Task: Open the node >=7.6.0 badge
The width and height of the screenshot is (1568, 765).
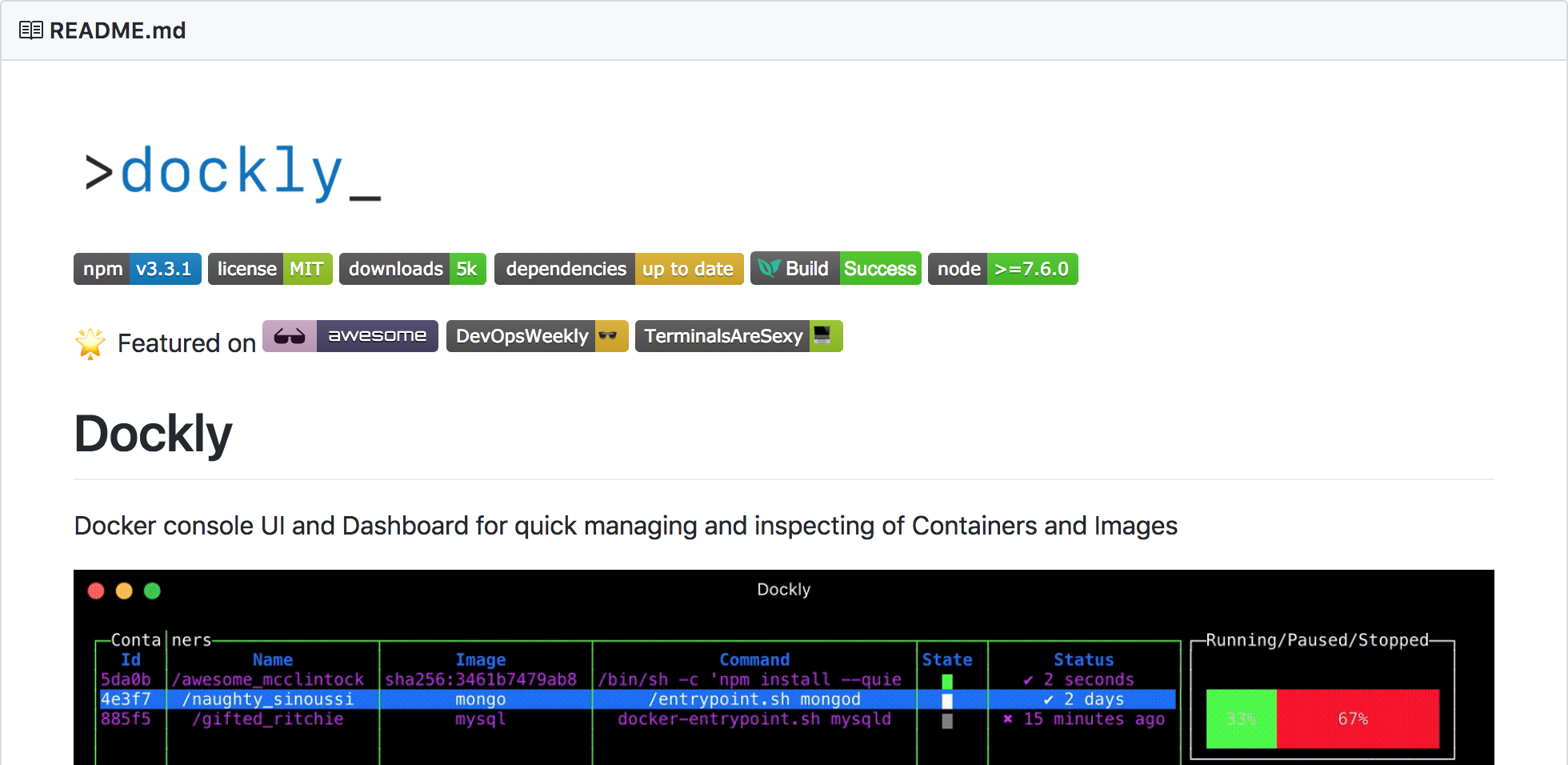Action: [1003, 269]
